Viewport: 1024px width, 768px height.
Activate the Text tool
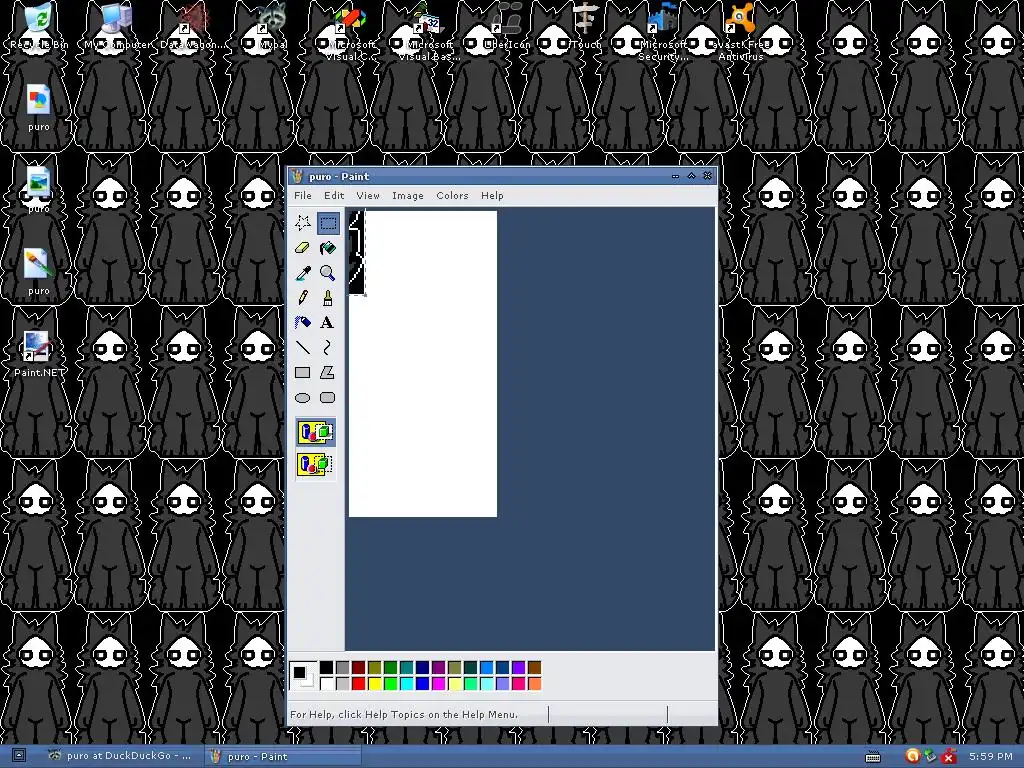(328, 323)
